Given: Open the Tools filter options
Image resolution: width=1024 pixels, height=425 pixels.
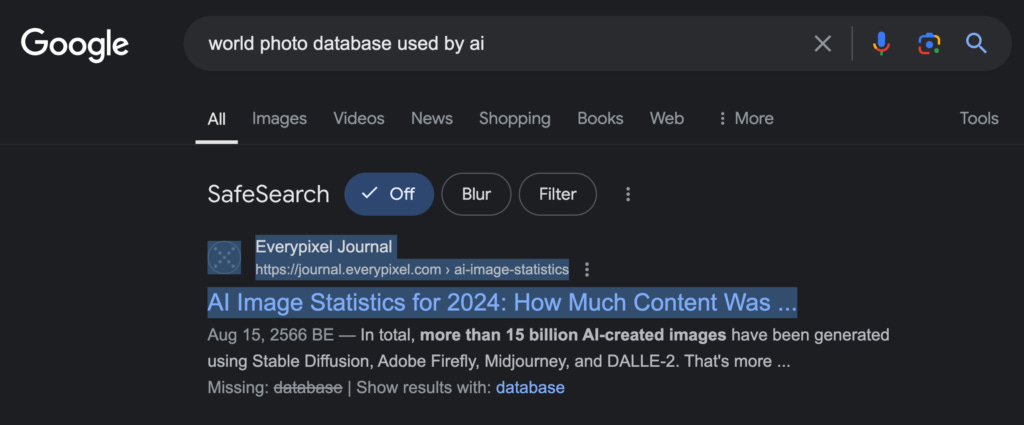Looking at the screenshot, I should point(978,118).
